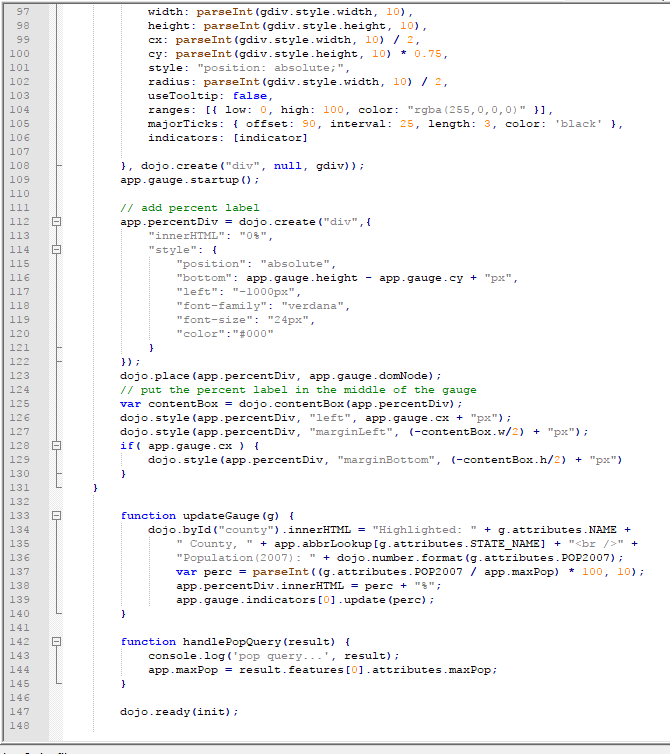Click '0.75' number on line 100
The image size is (670, 754).
(x=428, y=54)
